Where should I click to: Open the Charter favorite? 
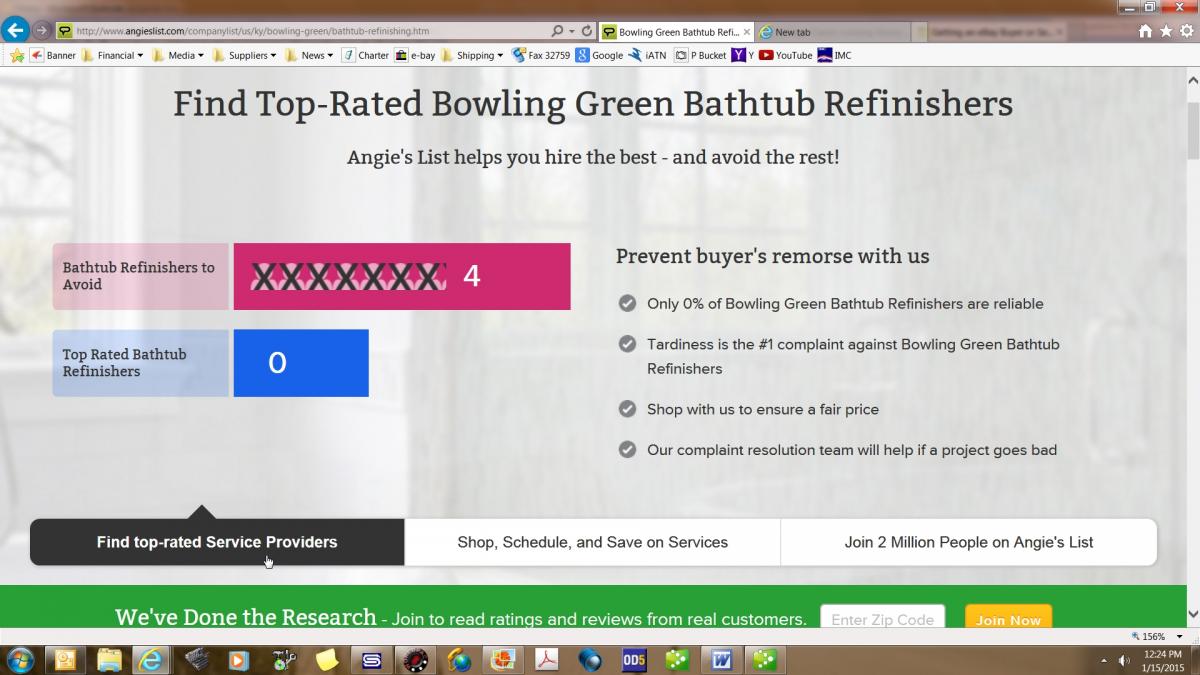(x=365, y=55)
